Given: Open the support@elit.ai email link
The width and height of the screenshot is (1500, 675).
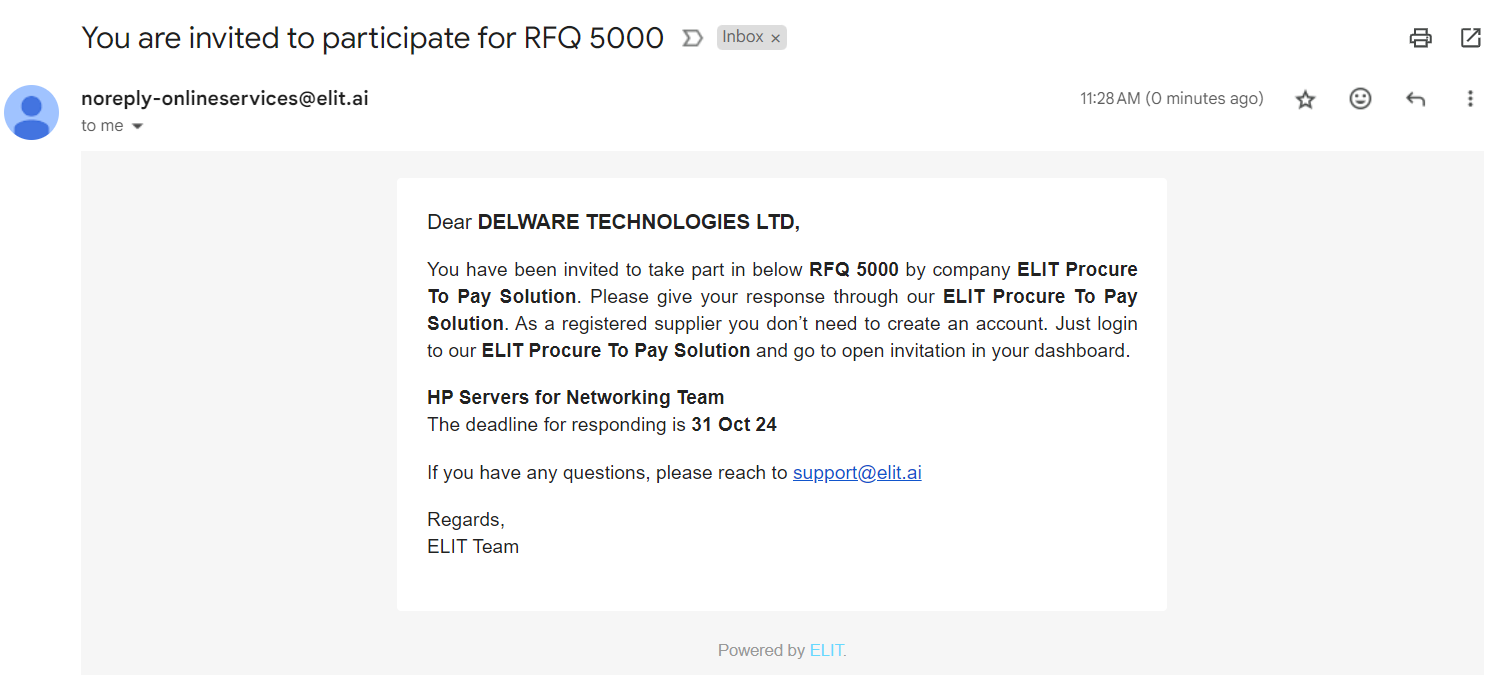Looking at the screenshot, I should point(857,472).
